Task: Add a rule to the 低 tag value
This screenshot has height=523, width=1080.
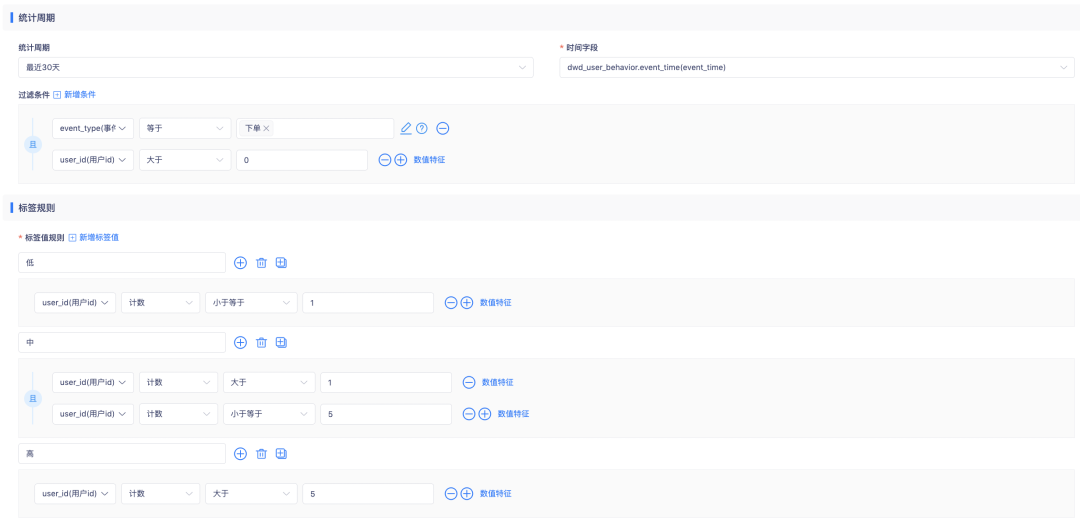Action: coord(240,263)
